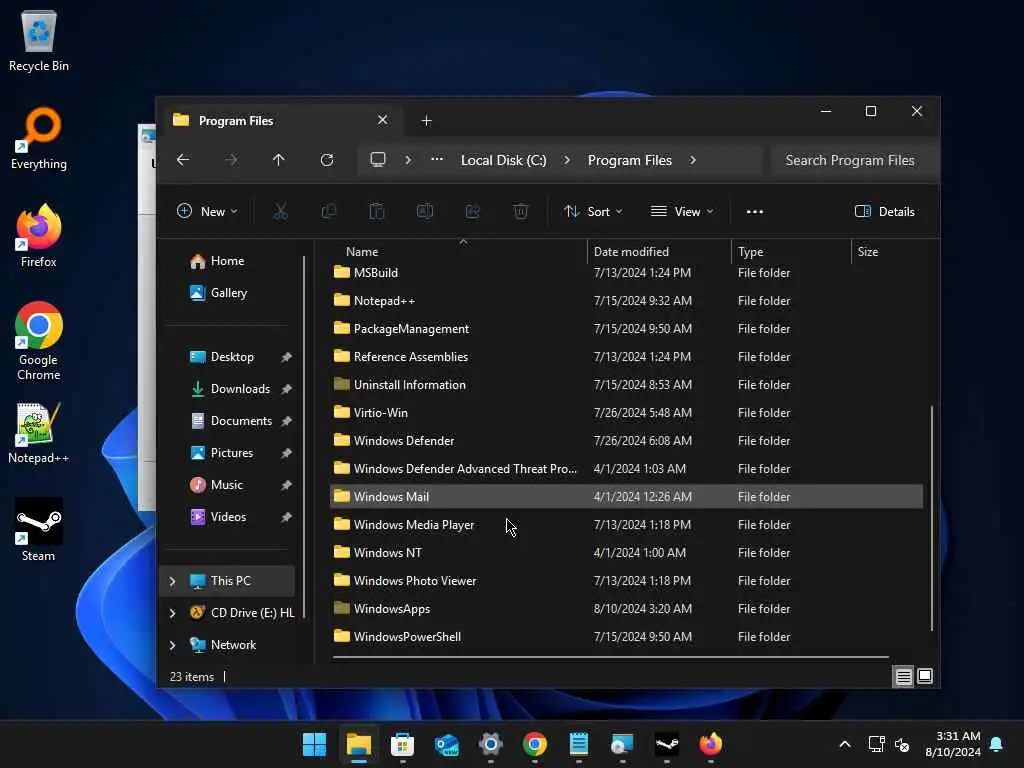Viewport: 1024px width, 768px height.
Task: Close the Program Files tab
Action: click(383, 120)
